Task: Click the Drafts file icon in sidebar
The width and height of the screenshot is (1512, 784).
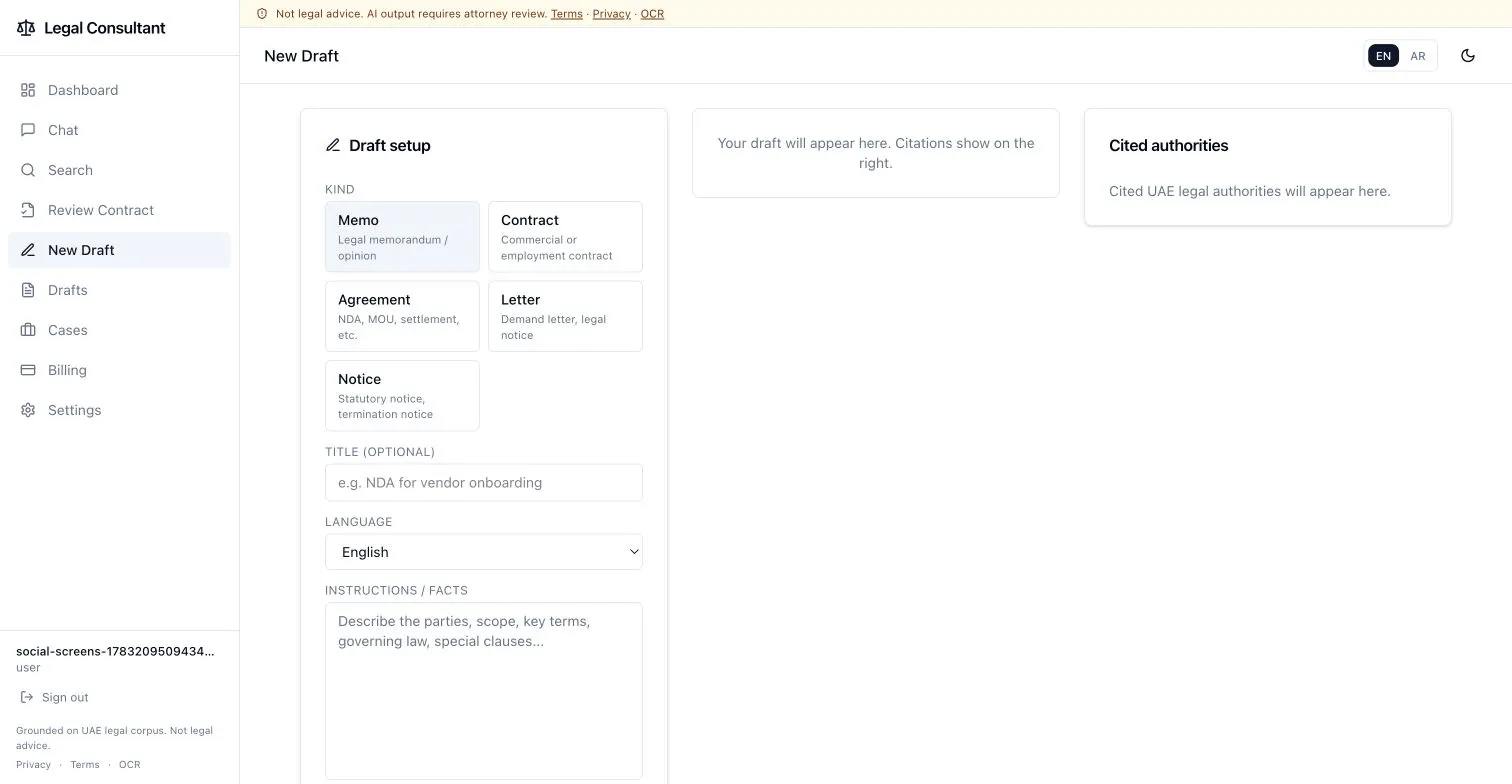Action: (28, 290)
